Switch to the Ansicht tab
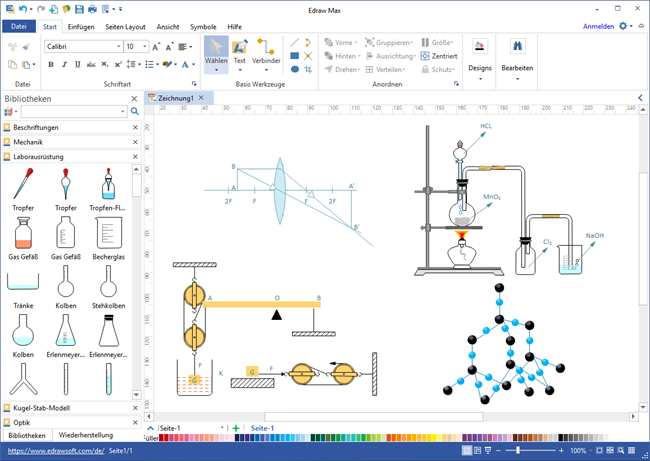Image resolution: width=650 pixels, height=461 pixels. (168, 27)
